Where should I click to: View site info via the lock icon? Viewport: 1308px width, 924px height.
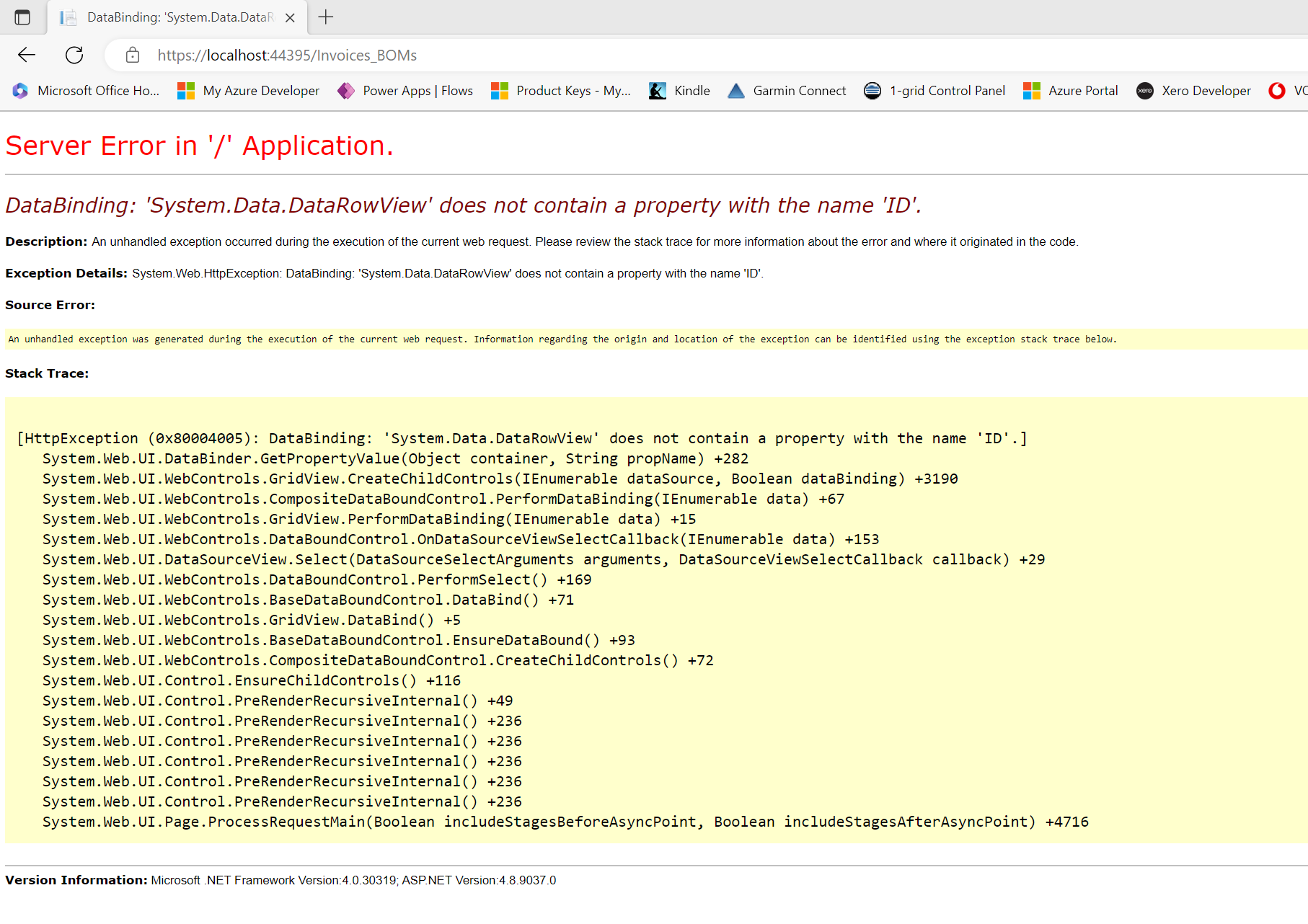pyautogui.click(x=133, y=55)
